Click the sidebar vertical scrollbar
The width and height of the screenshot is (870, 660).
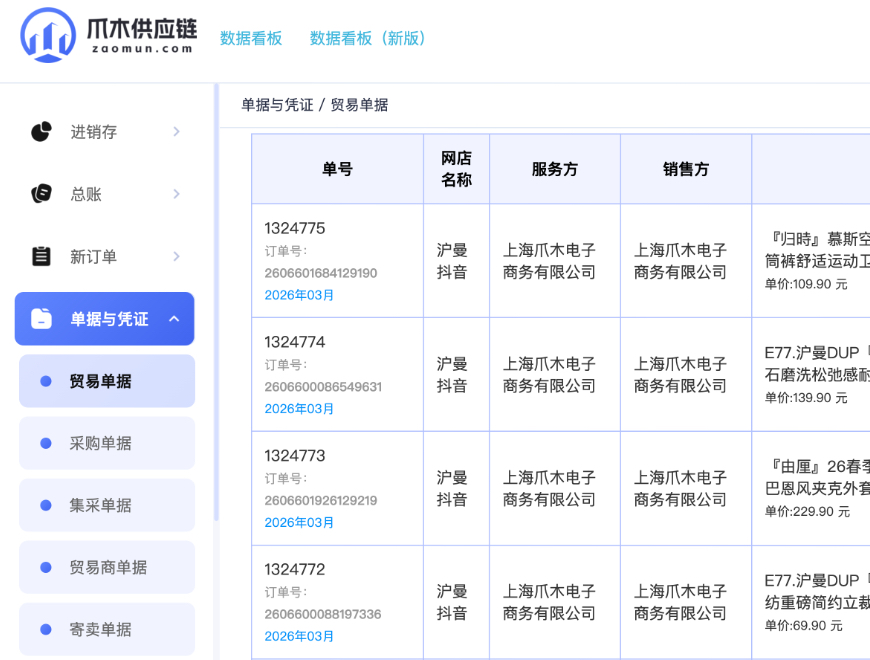point(216,302)
